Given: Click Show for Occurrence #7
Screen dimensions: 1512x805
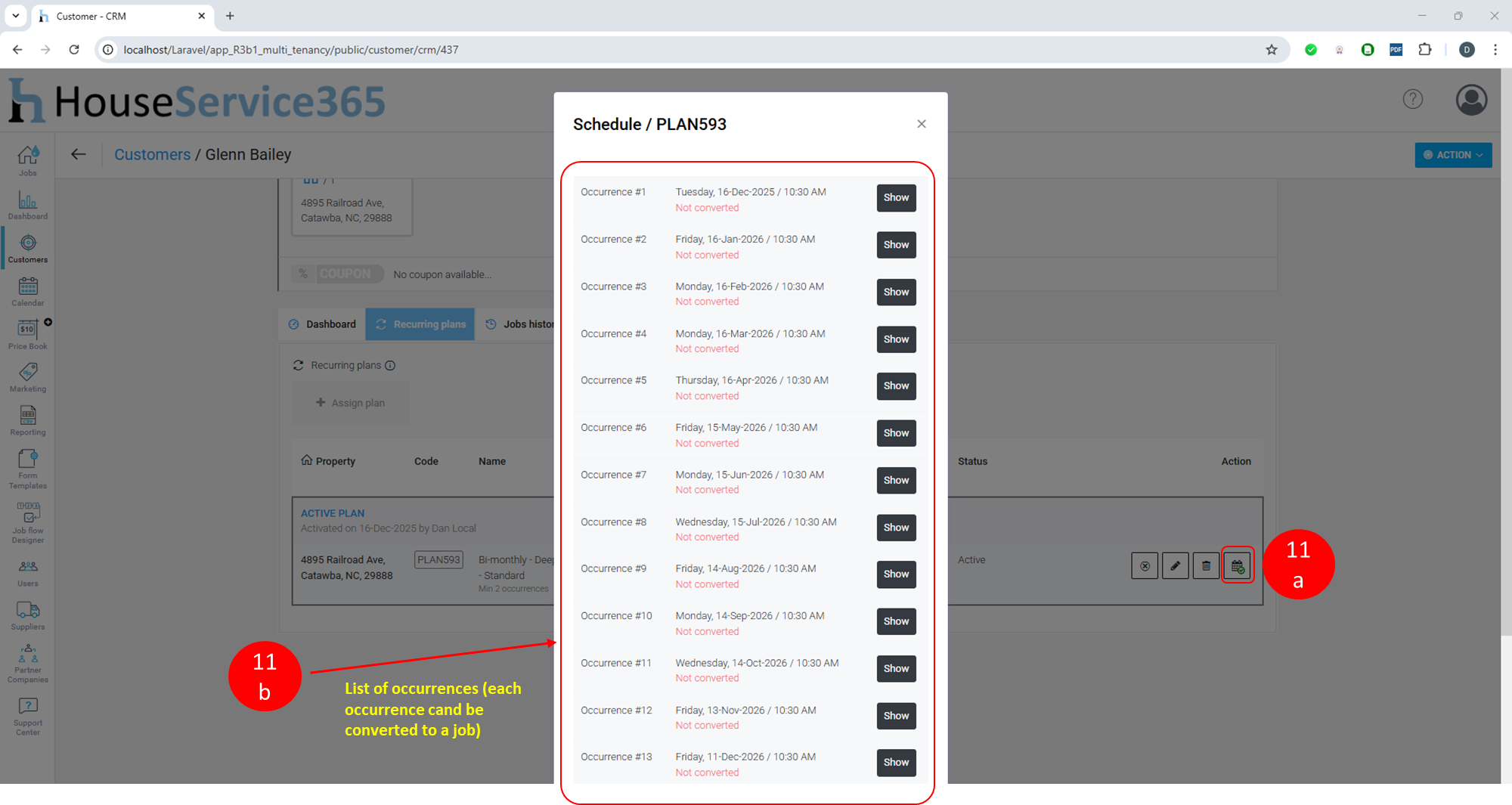Looking at the screenshot, I should tap(896, 481).
